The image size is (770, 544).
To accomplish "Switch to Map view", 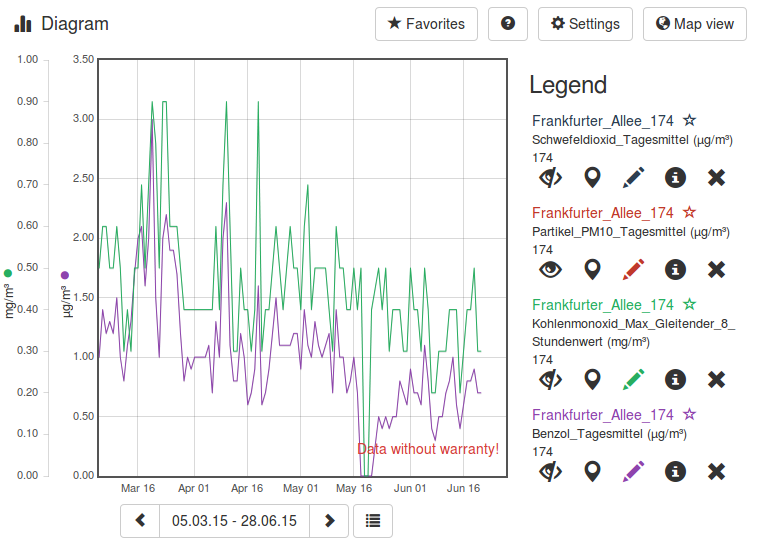I will [x=695, y=24].
